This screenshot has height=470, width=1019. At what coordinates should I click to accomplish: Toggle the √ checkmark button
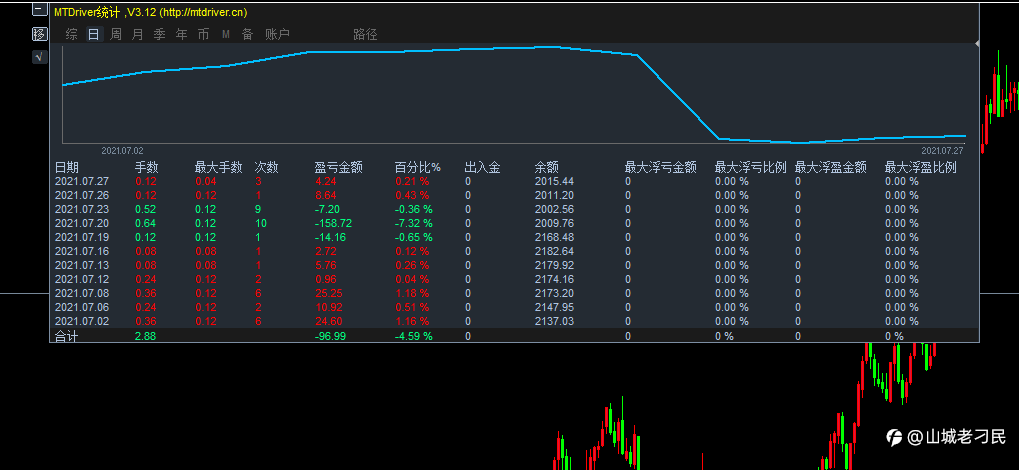tap(40, 57)
